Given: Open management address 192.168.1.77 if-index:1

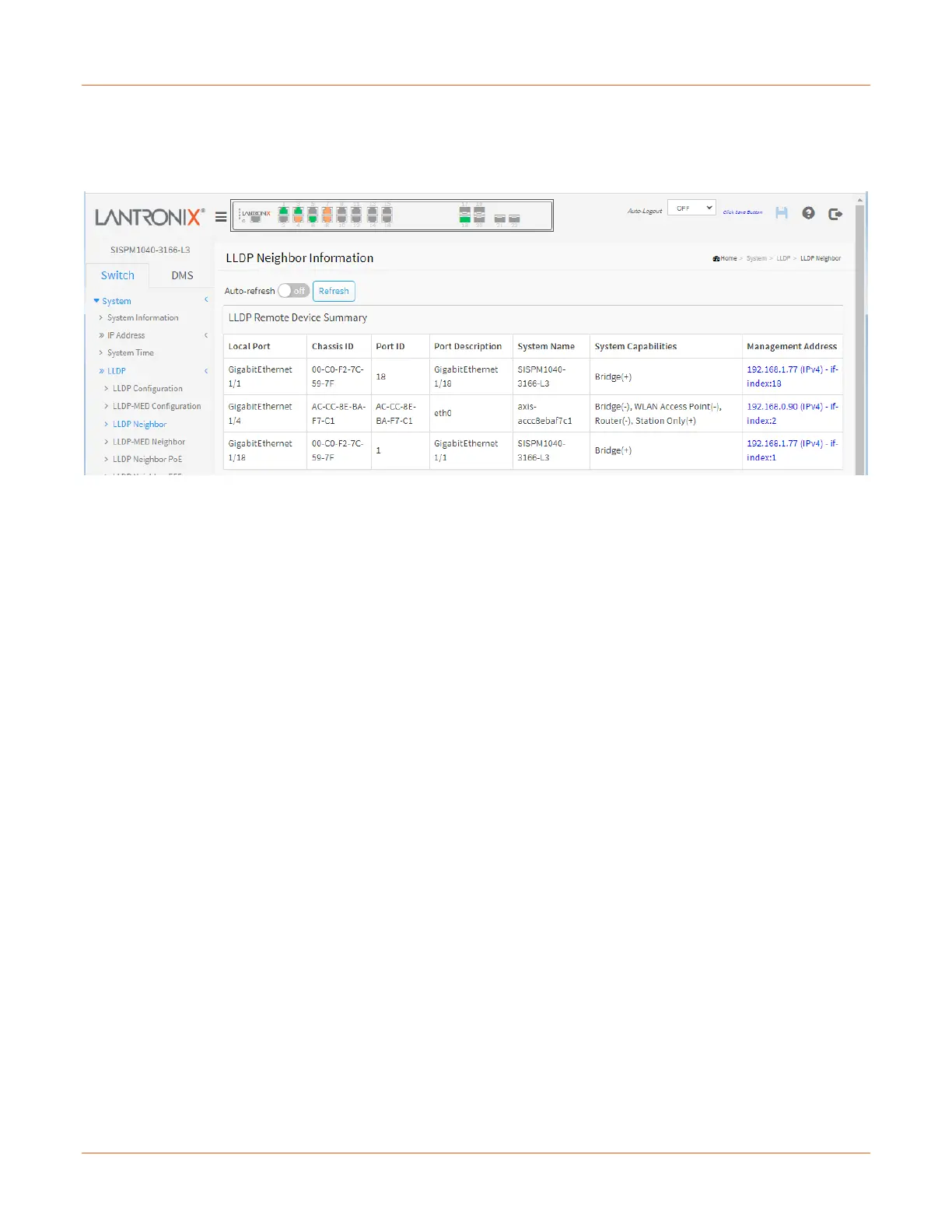Looking at the screenshot, I should tap(792, 450).
